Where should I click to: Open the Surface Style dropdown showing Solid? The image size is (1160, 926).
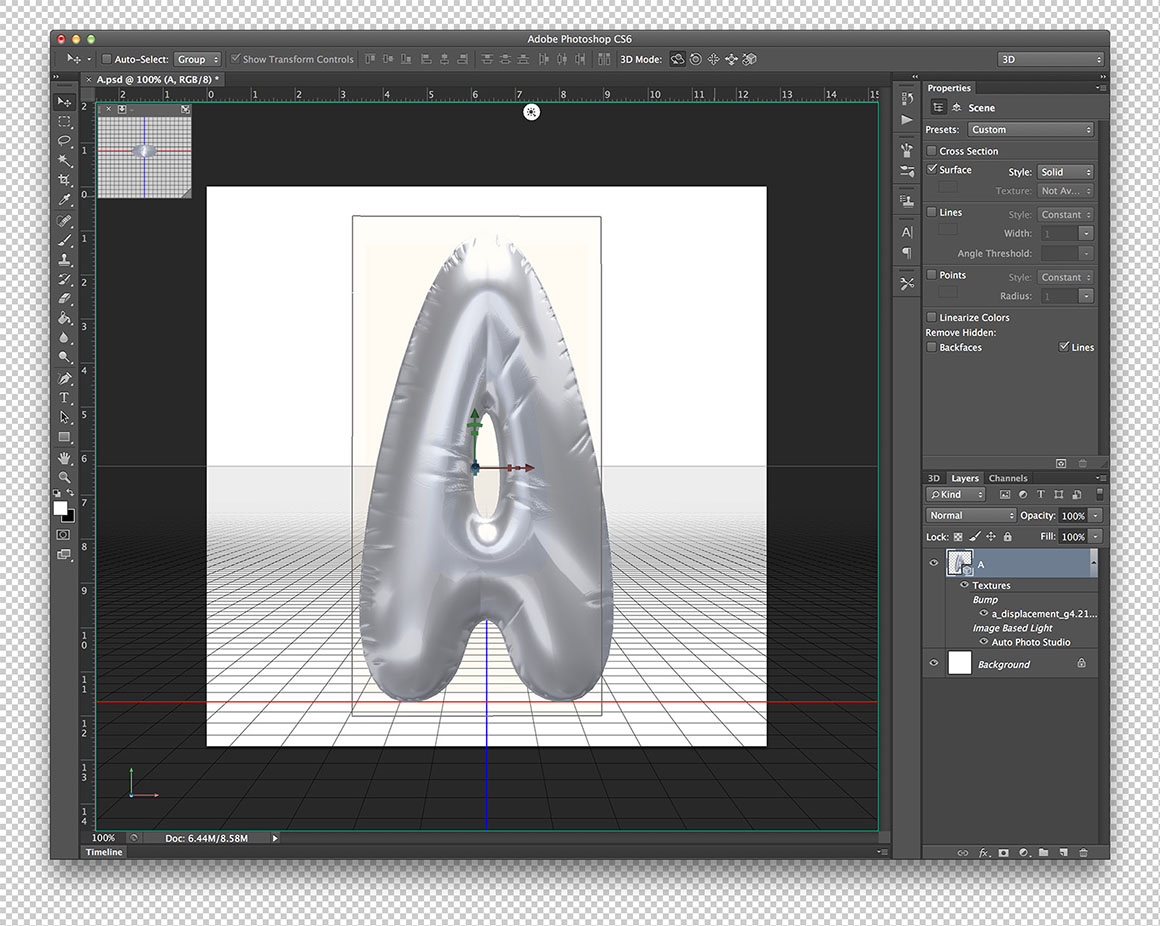coord(1064,172)
